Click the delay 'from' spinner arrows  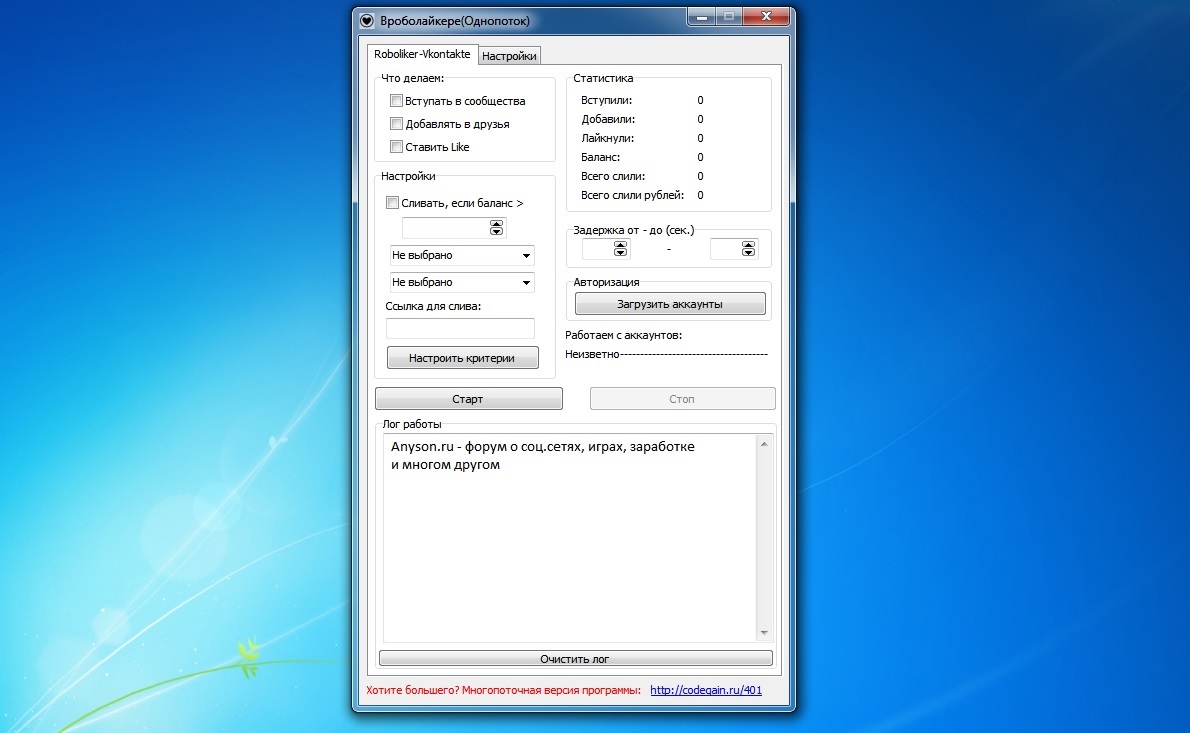(x=621, y=249)
